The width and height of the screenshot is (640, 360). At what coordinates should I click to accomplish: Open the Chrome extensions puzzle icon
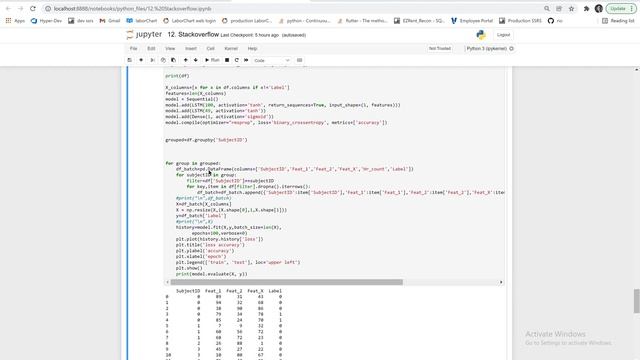coord(587,9)
